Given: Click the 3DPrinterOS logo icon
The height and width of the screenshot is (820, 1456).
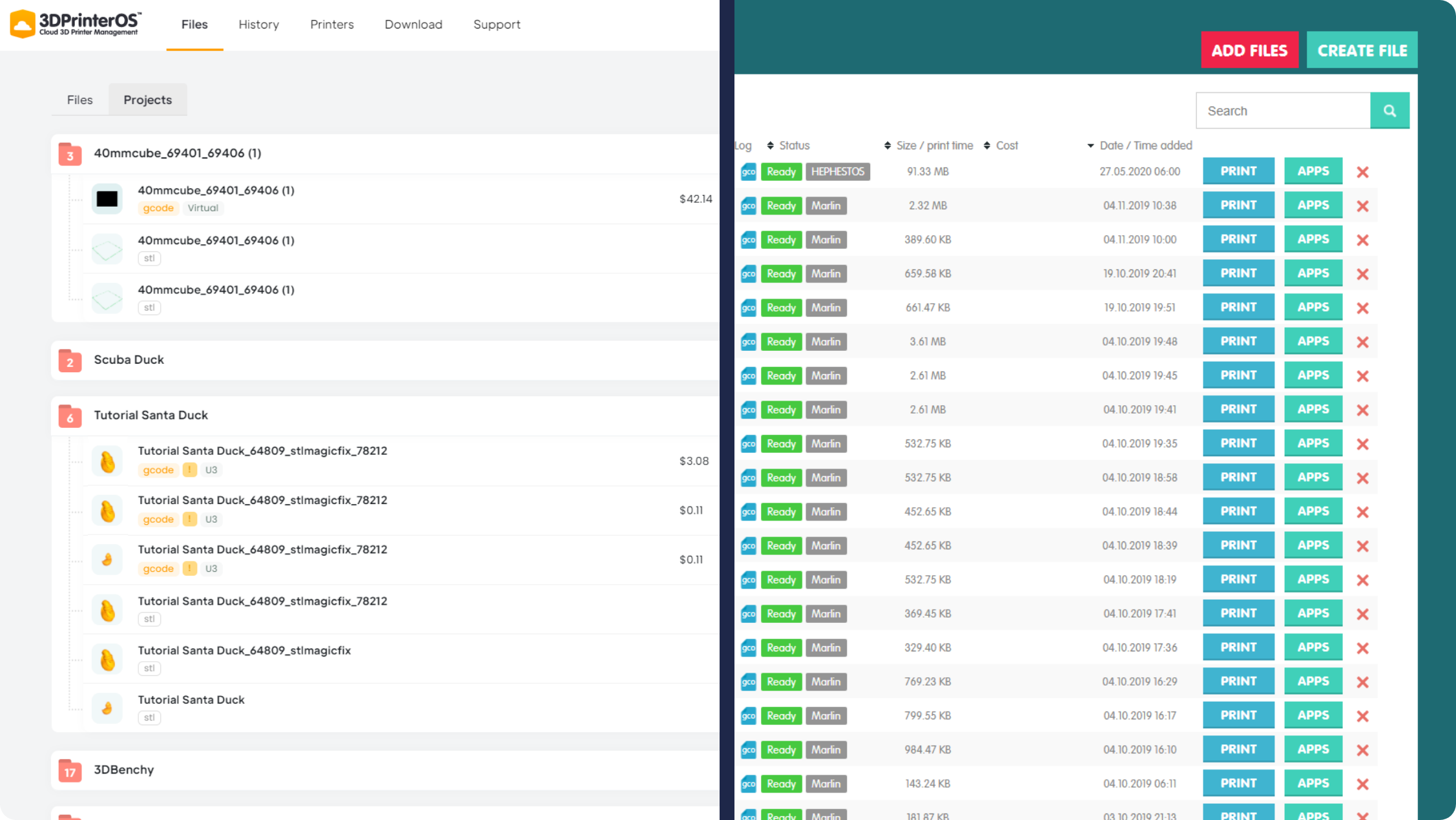Looking at the screenshot, I should (23, 24).
